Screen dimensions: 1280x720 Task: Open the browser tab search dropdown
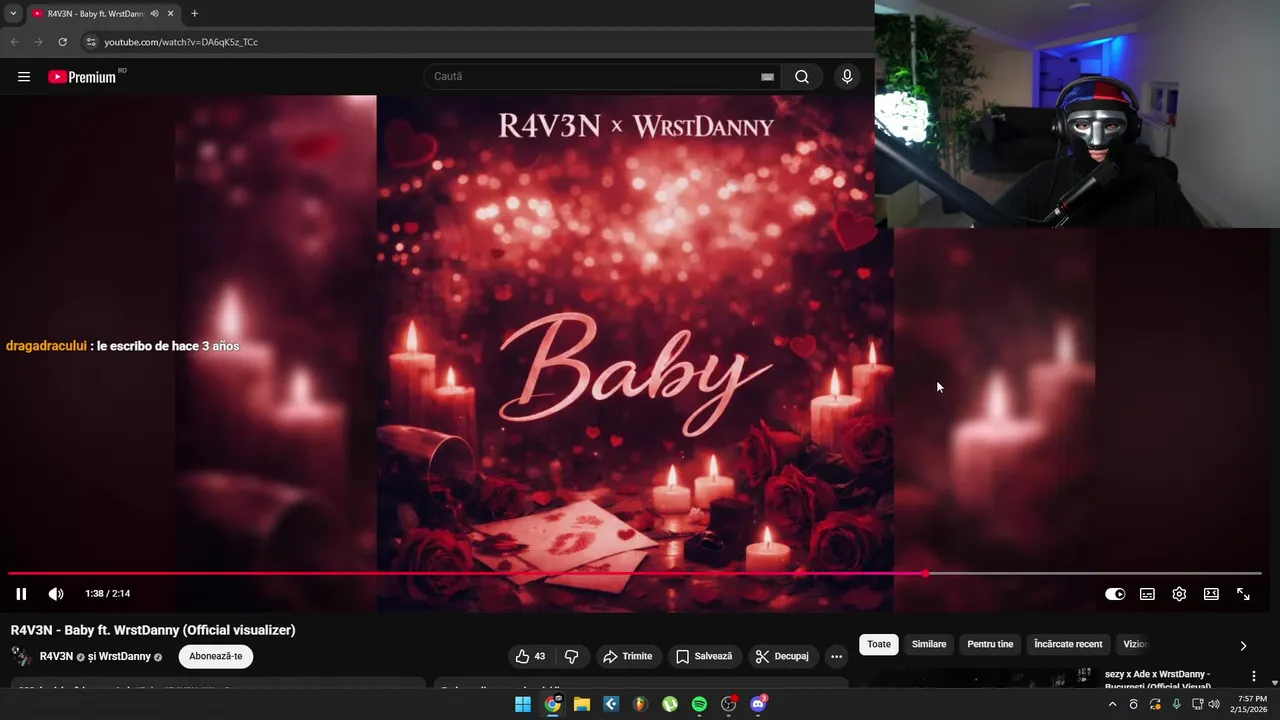coord(13,13)
